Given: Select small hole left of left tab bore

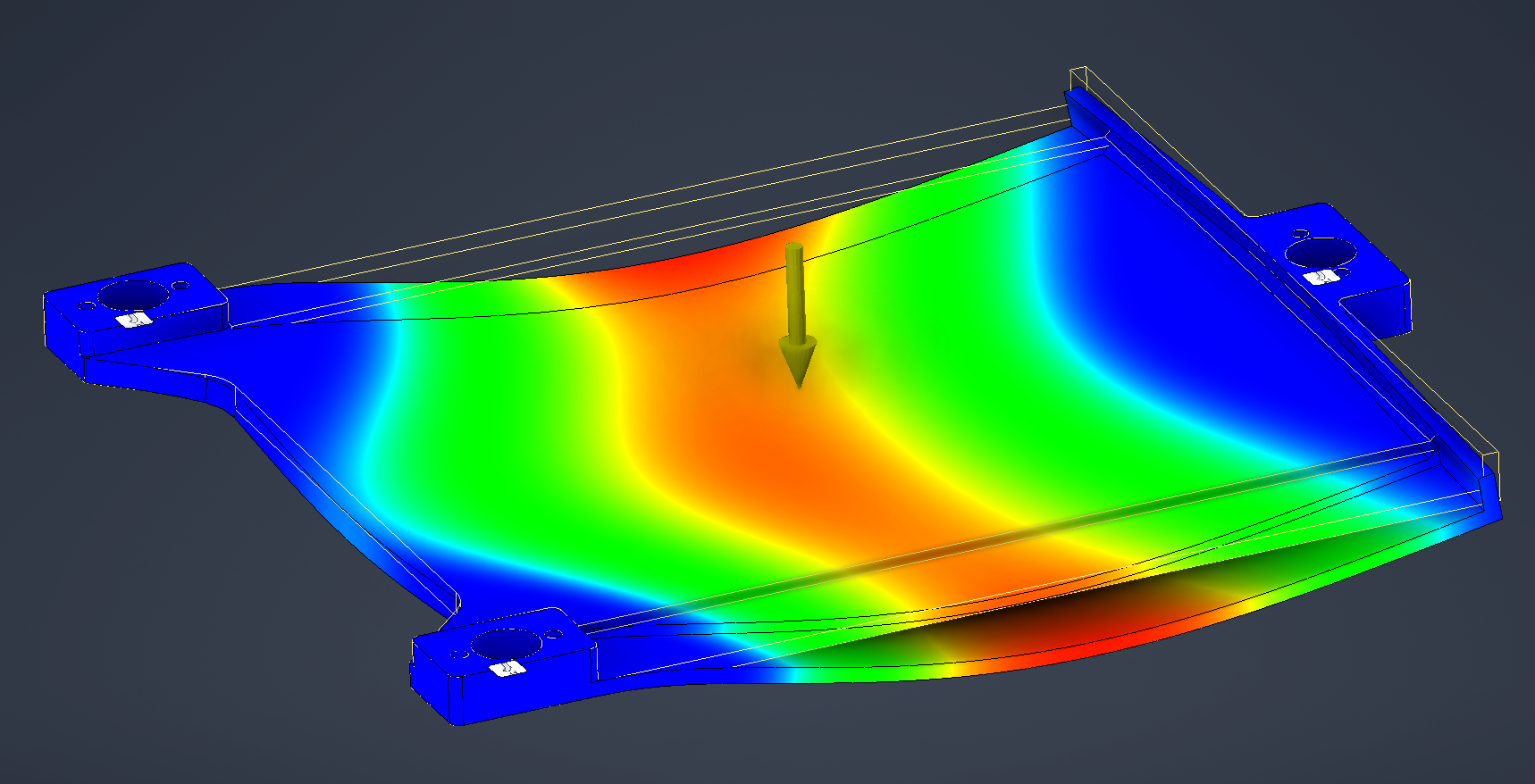Looking at the screenshot, I should [x=87, y=306].
